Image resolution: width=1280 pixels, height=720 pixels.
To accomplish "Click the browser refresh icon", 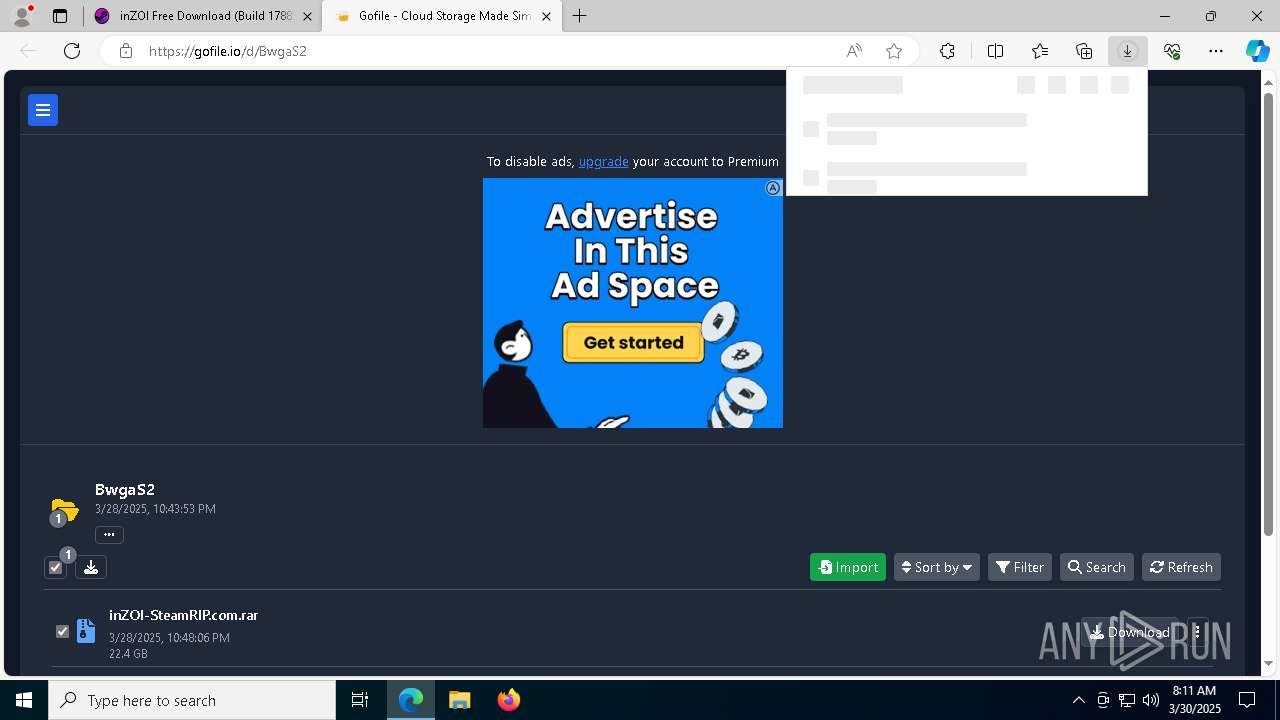I will click(x=72, y=51).
